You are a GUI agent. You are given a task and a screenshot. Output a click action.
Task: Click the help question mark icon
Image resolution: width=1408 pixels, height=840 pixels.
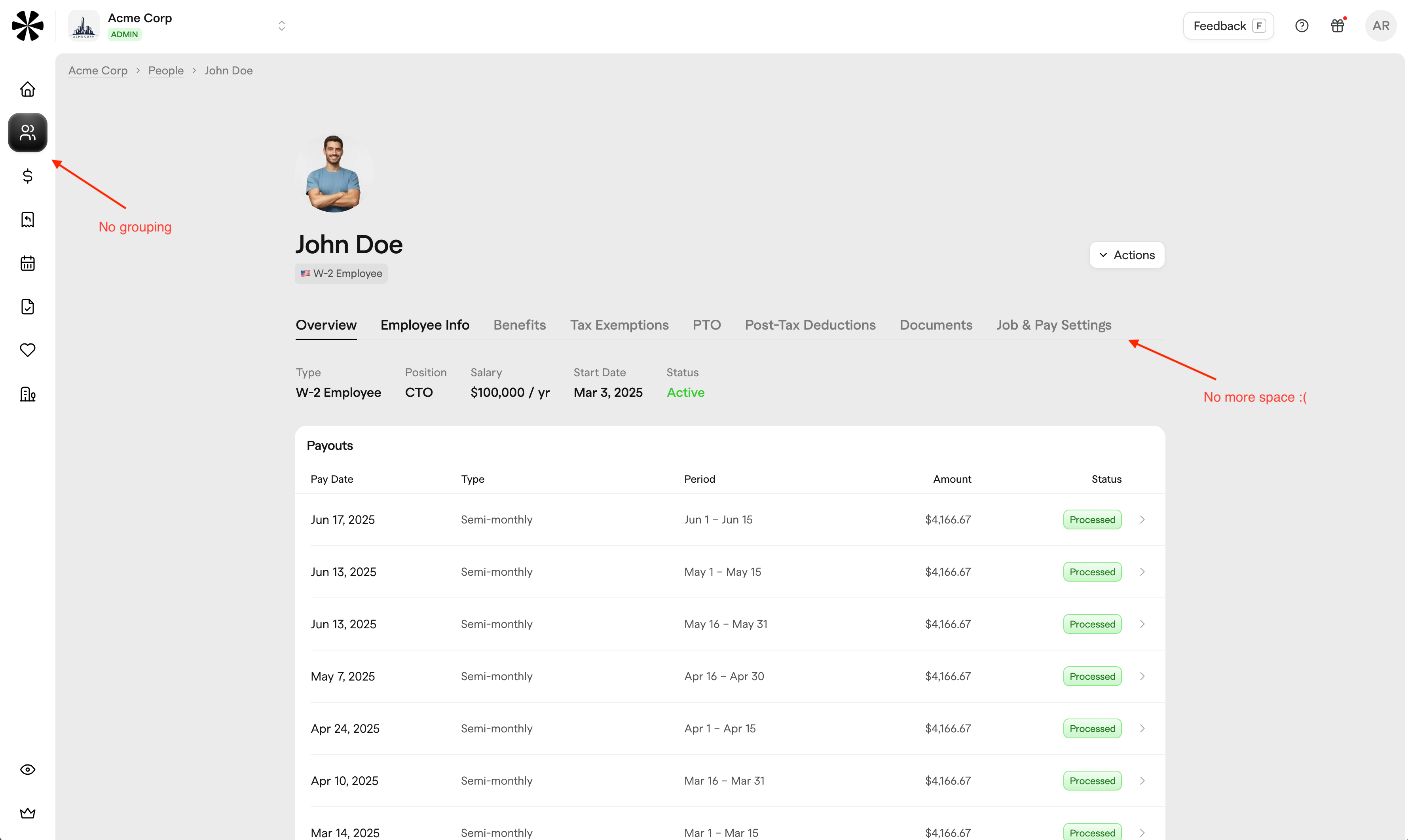1302,26
